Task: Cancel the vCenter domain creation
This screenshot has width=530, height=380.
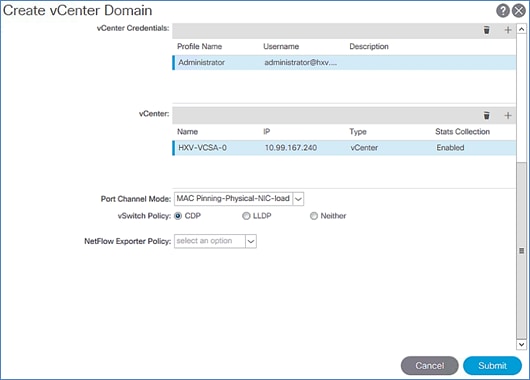Action: (x=430, y=366)
